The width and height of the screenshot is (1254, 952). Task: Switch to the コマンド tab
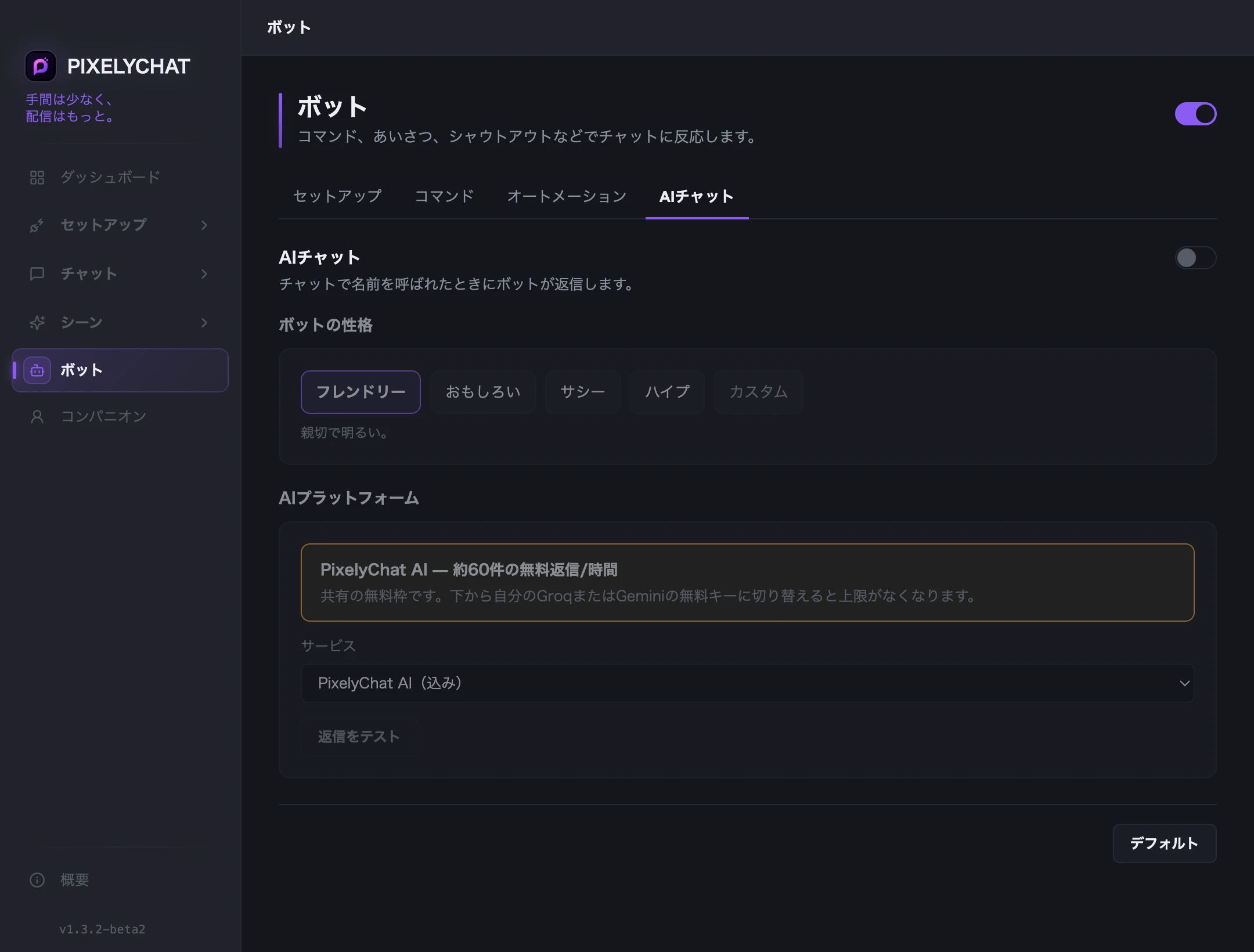[444, 196]
